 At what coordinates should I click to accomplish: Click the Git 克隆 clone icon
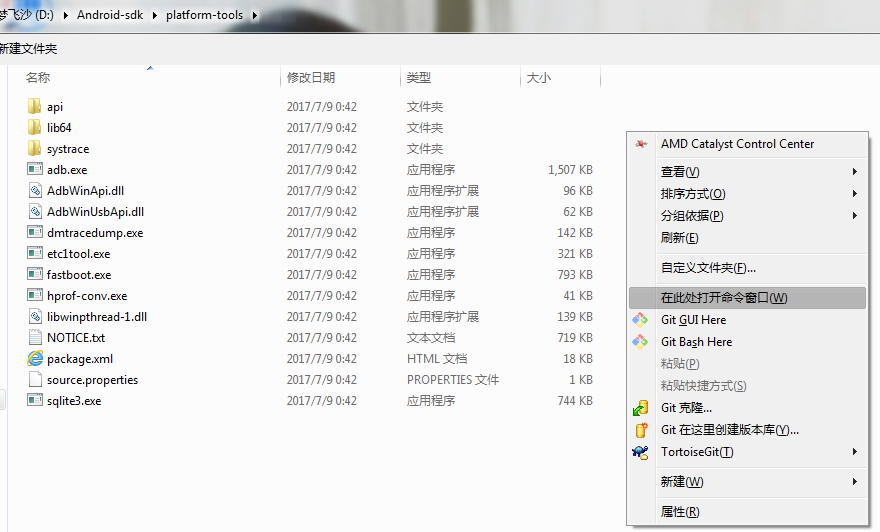click(x=640, y=408)
